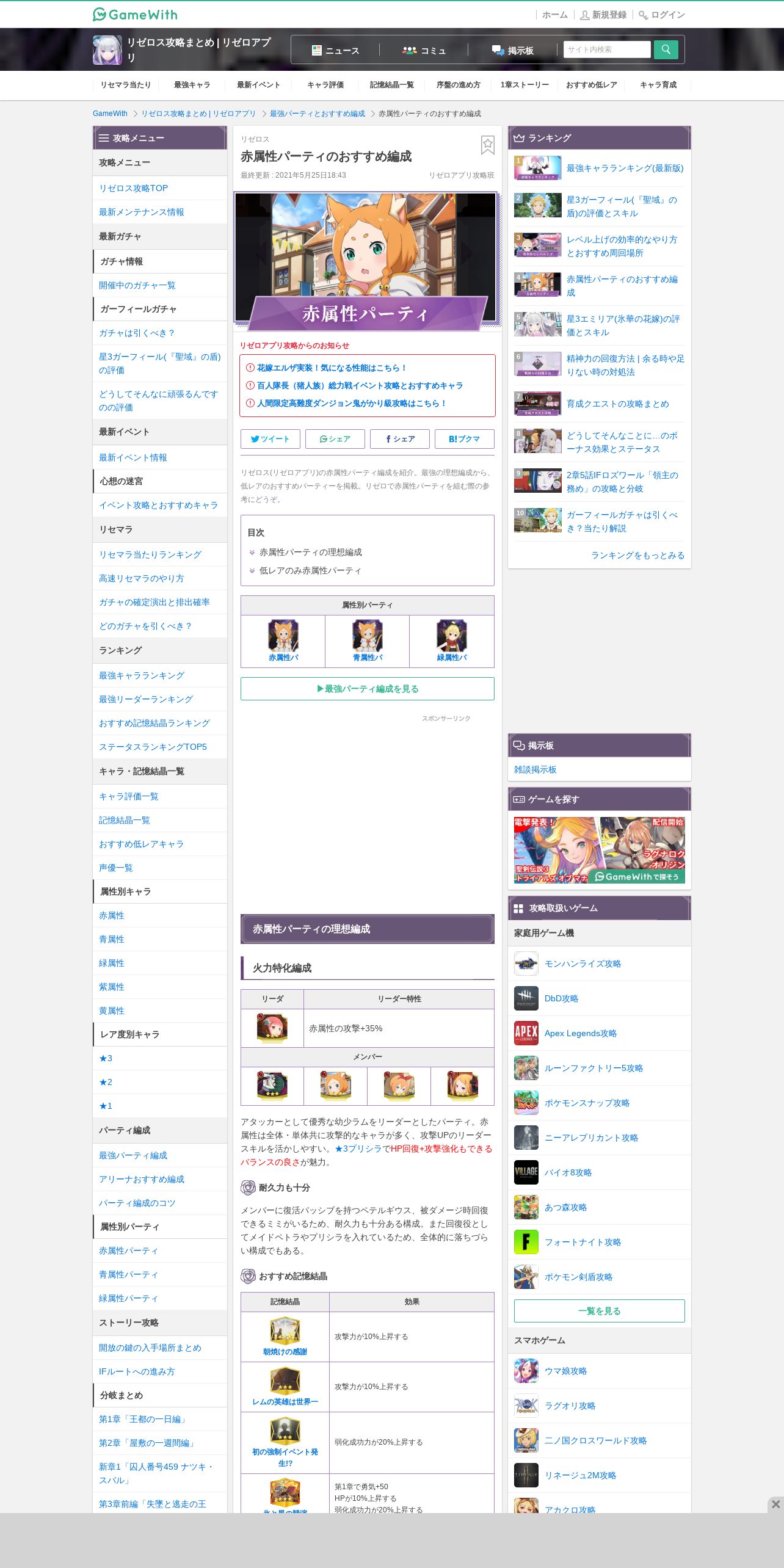This screenshot has width=784, height=1568.
Task: Open 雑談掲示板 link
Action: 535,769
